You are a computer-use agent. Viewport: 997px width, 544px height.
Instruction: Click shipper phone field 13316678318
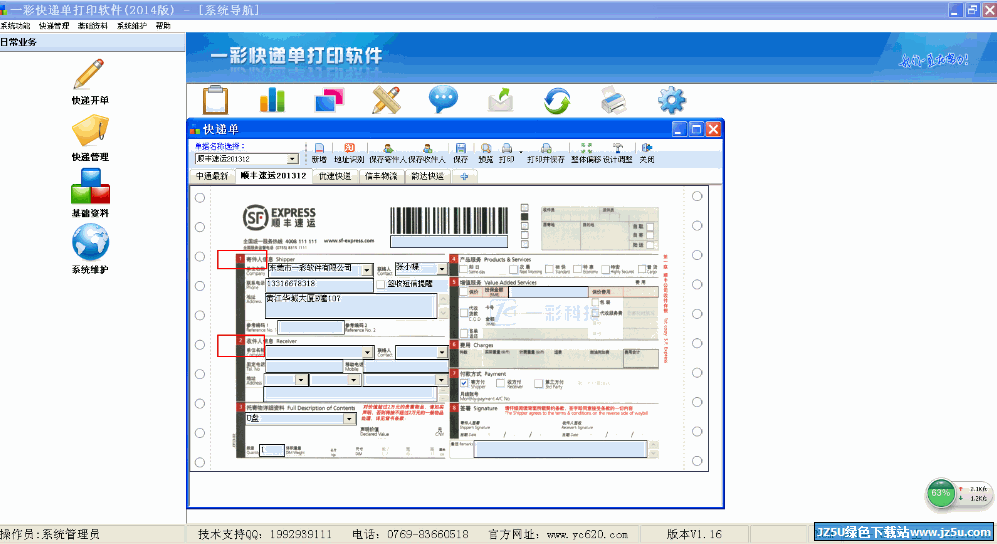click(319, 284)
